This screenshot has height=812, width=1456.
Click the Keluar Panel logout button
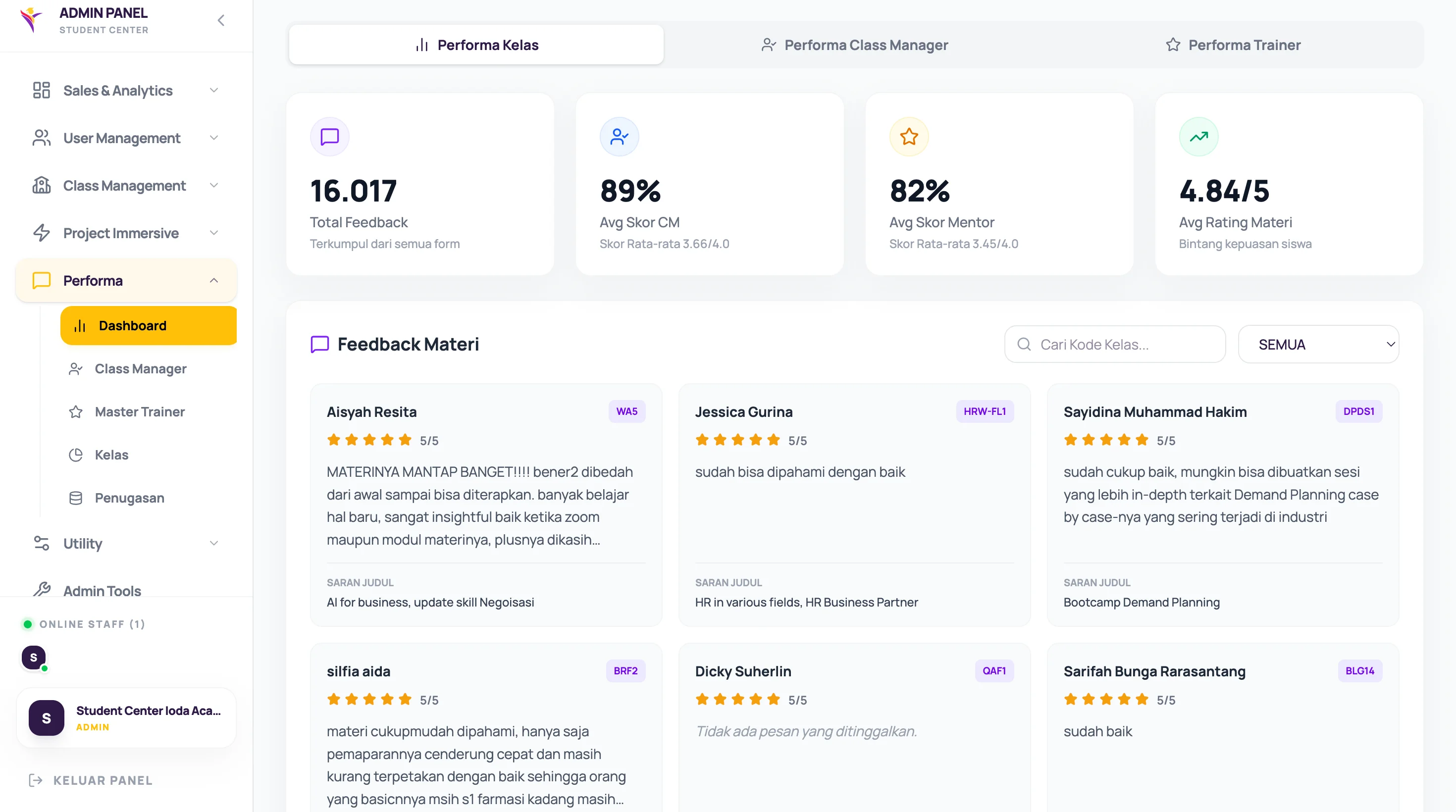[91, 780]
